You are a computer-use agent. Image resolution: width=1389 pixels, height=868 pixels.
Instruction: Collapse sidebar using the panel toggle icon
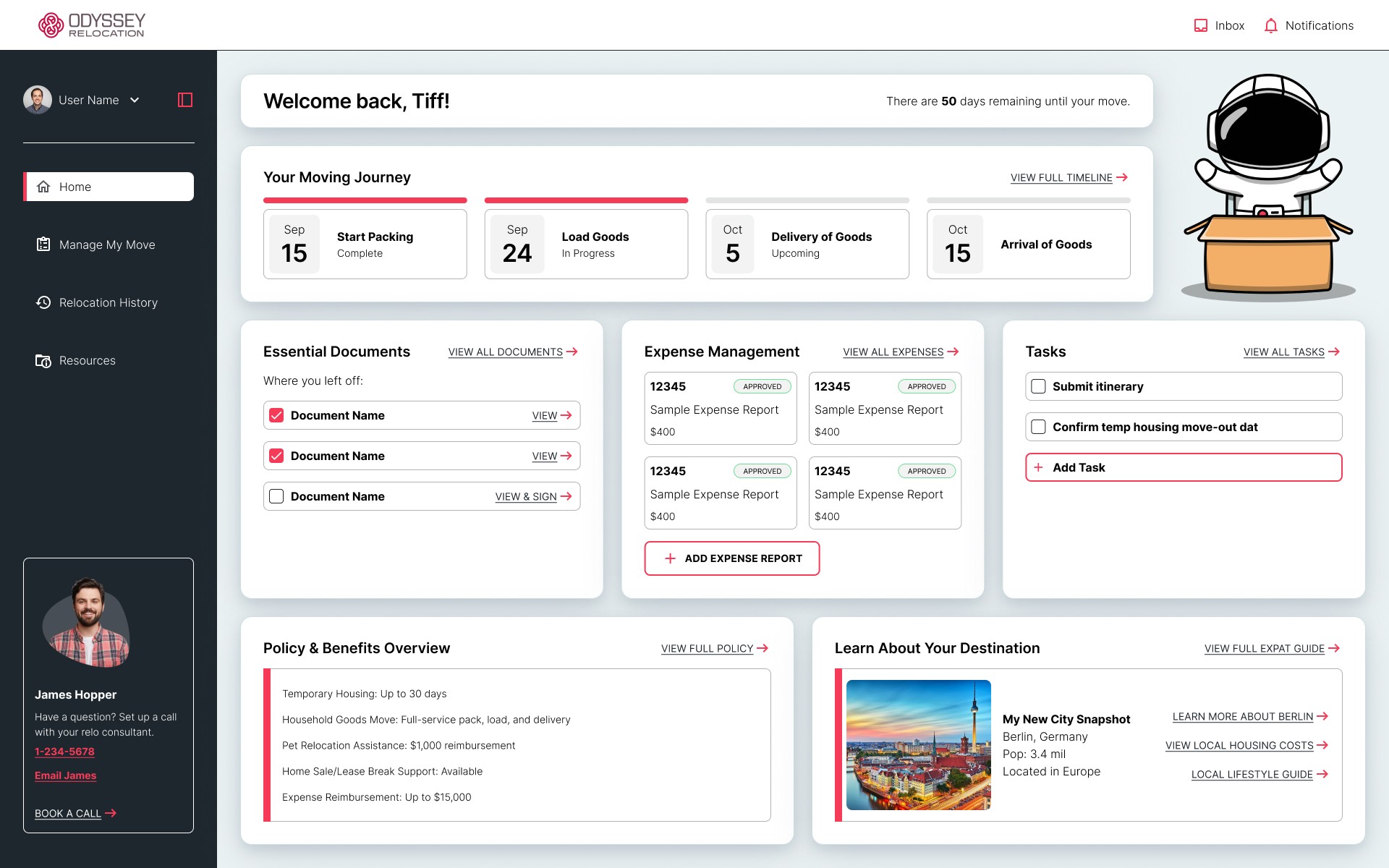click(185, 100)
